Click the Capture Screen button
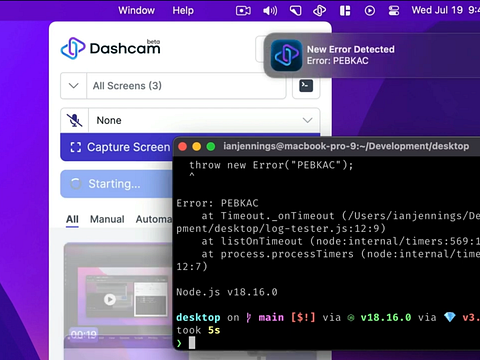This screenshot has width=480, height=360. (117, 147)
